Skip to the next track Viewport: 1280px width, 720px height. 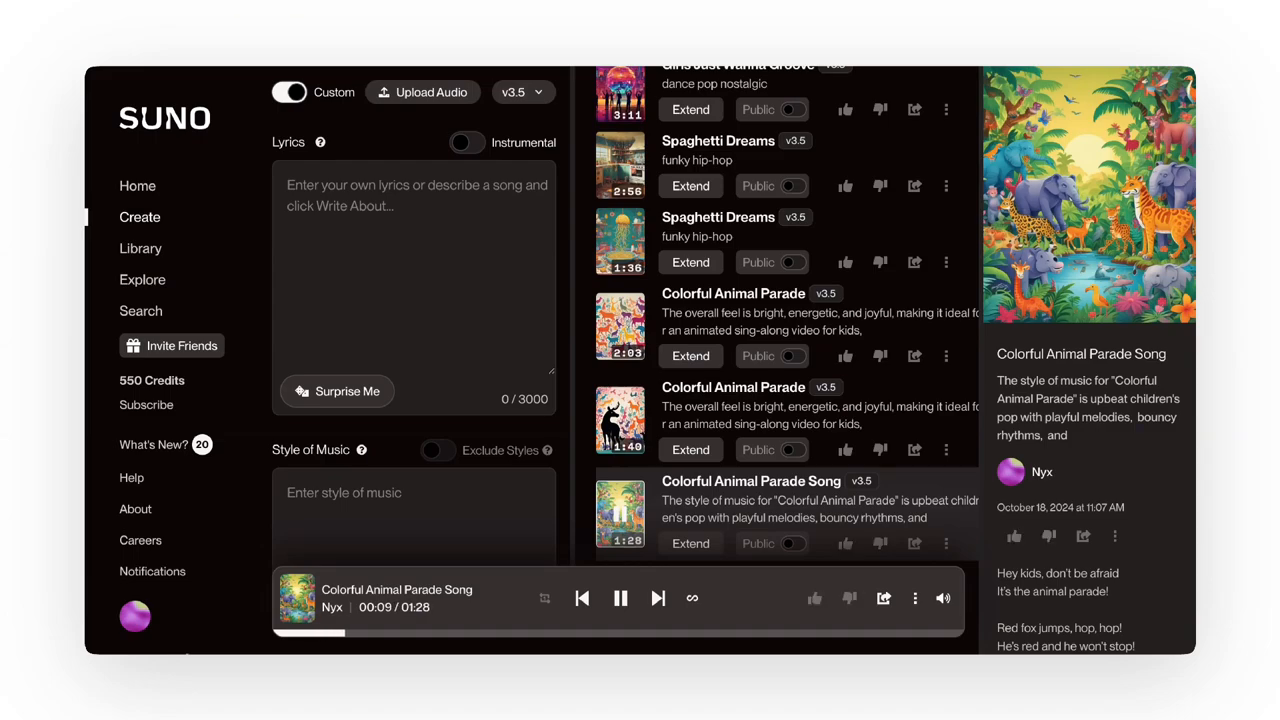[658, 598]
